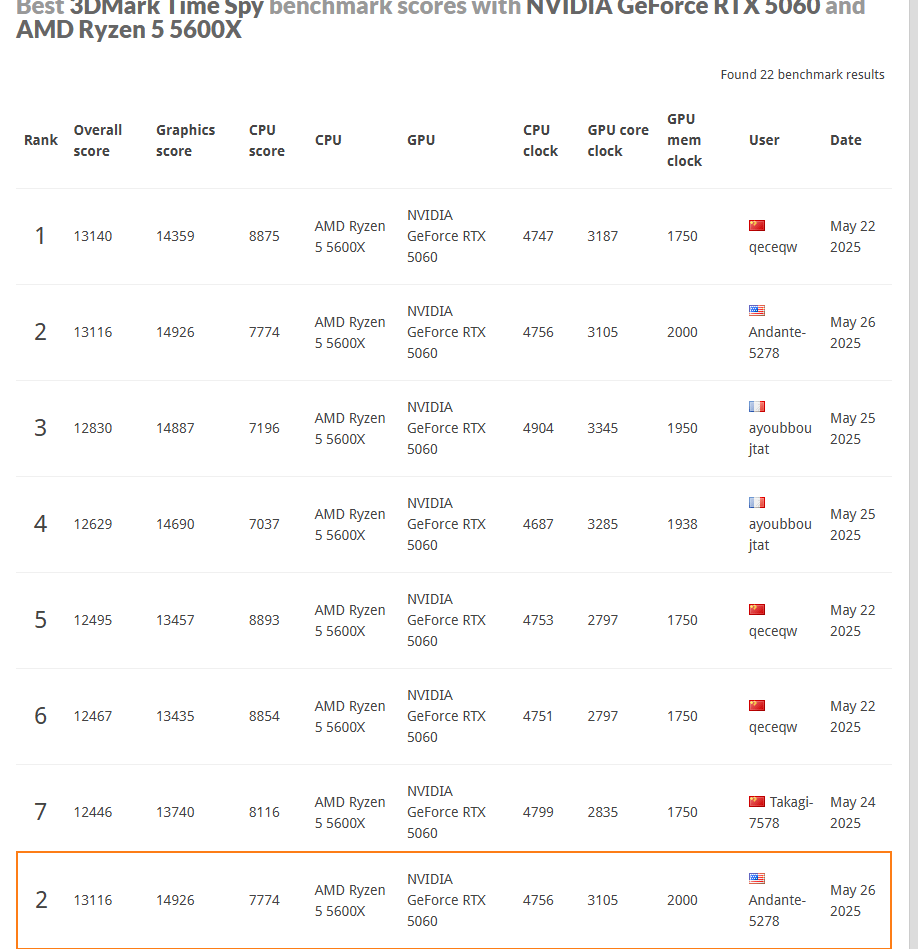Click France flag icon in rank 4 row
Viewport: 918px width, 949px height.
(x=757, y=502)
